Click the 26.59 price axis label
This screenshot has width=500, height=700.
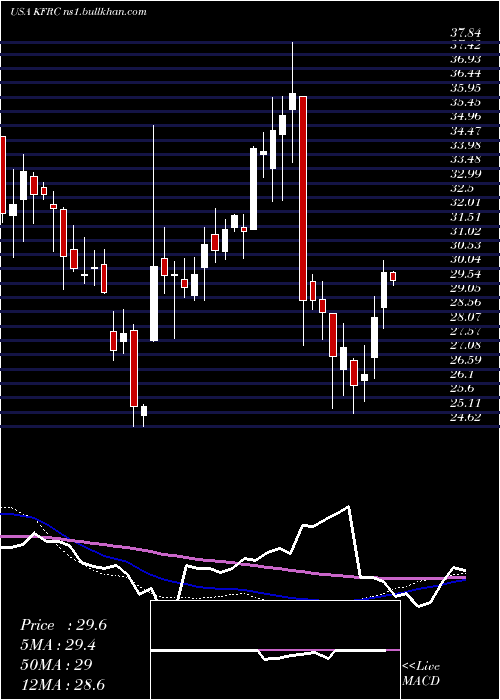pyautogui.click(x=465, y=359)
